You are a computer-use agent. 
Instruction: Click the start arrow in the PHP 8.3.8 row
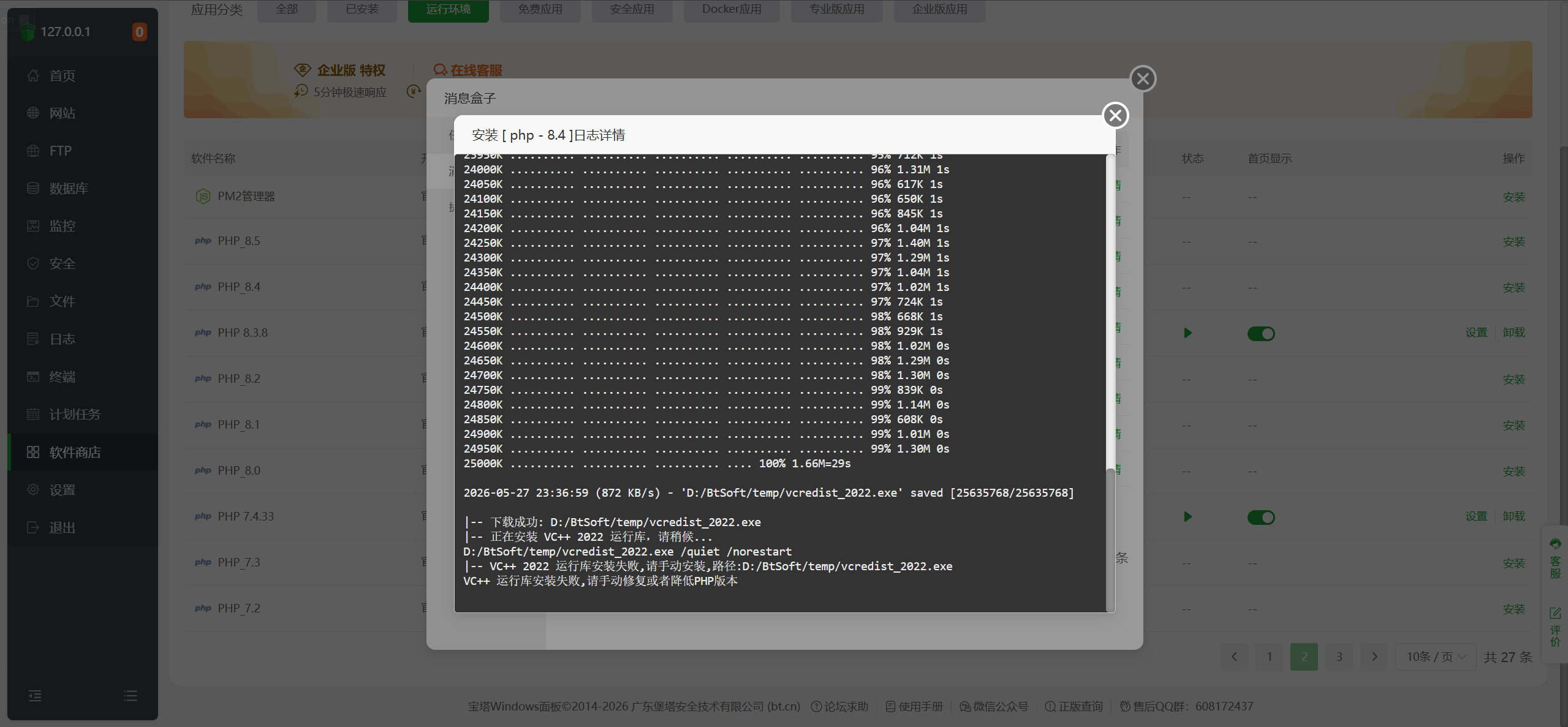pos(1187,333)
